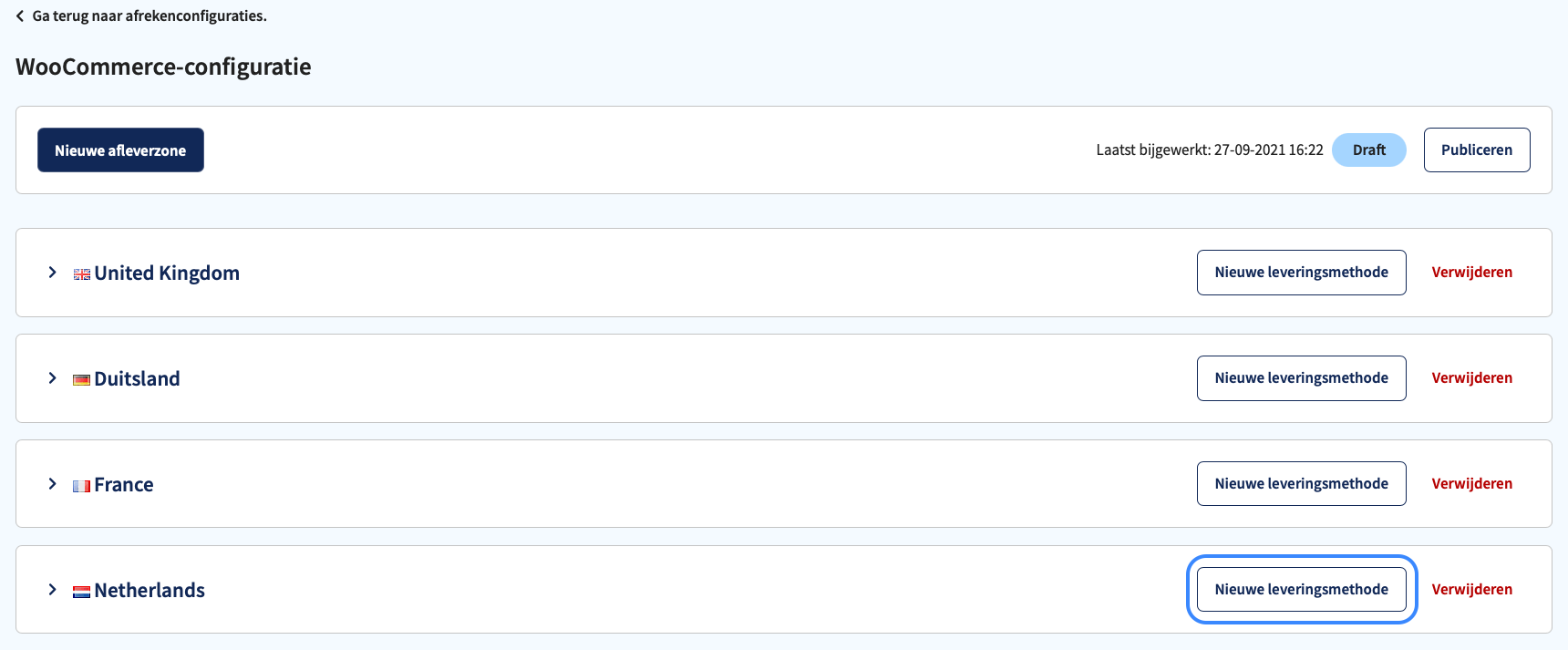This screenshot has height=650, width=1568.
Task: Remove France zone via Verwijderen
Action: [1471, 484]
